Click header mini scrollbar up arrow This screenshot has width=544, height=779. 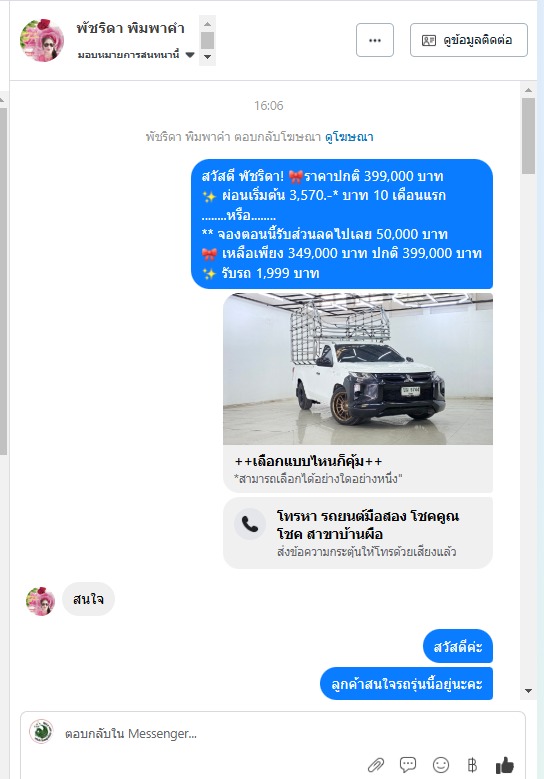208,23
